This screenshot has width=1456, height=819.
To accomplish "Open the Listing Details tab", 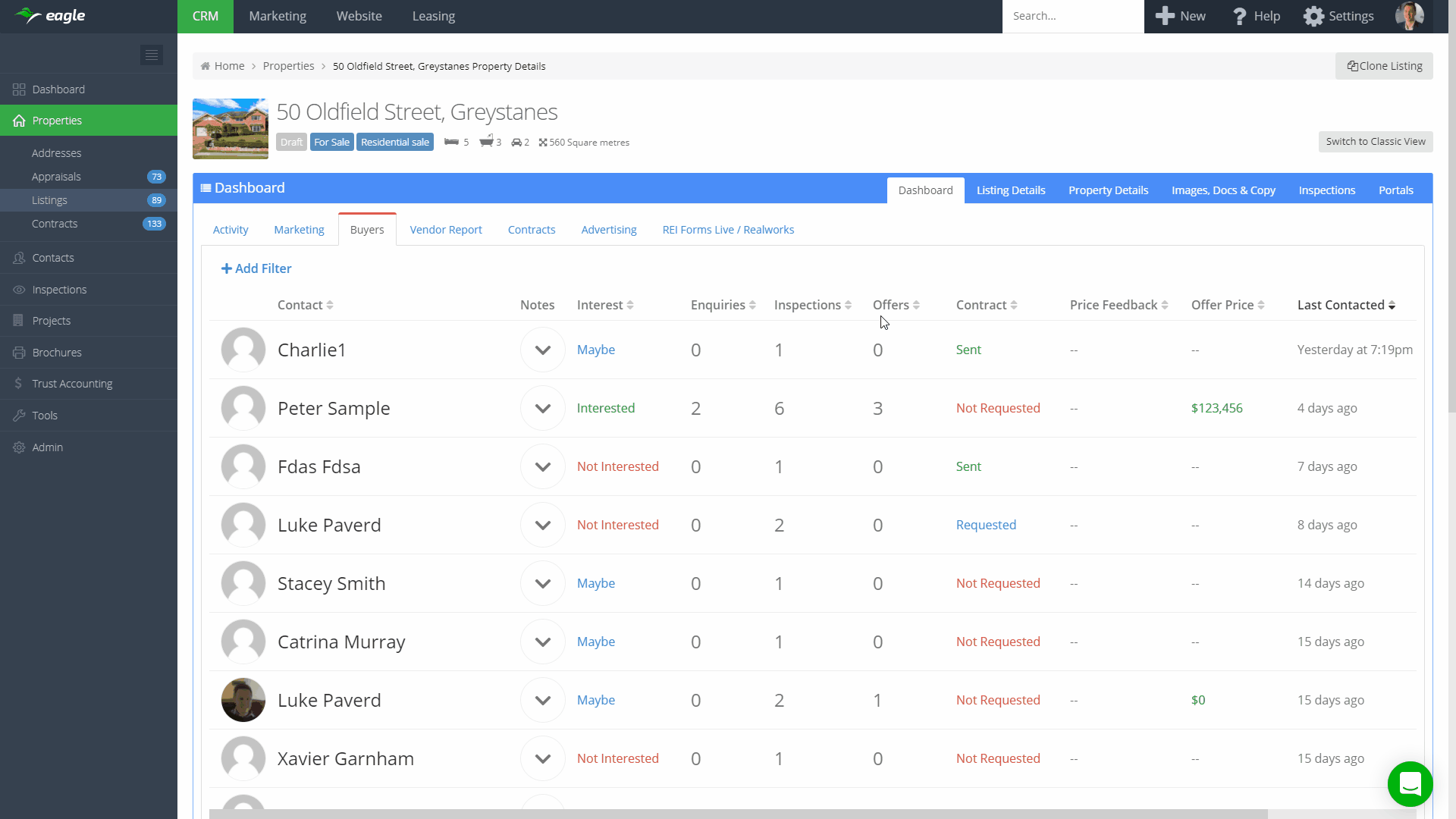I will pyautogui.click(x=1010, y=190).
